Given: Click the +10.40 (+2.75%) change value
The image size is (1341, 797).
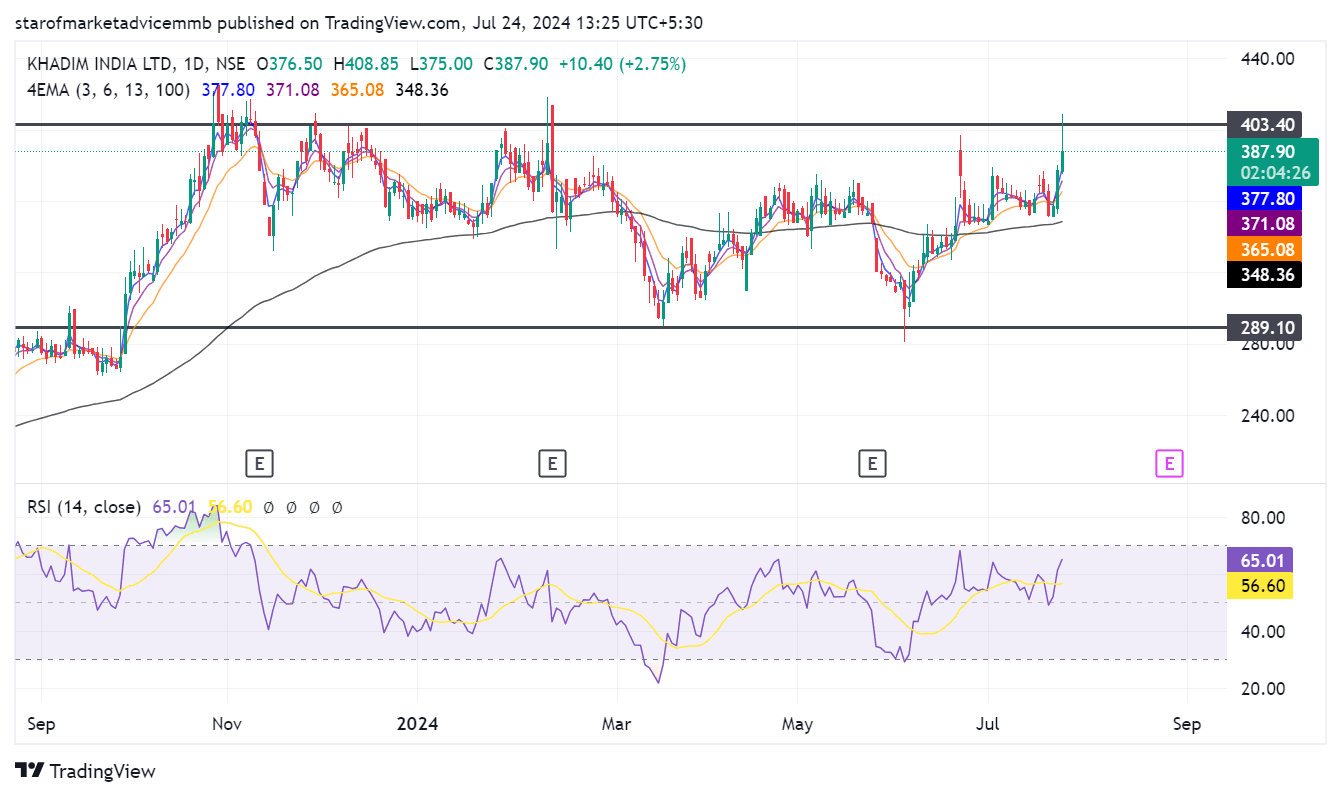Looking at the screenshot, I should pos(622,64).
